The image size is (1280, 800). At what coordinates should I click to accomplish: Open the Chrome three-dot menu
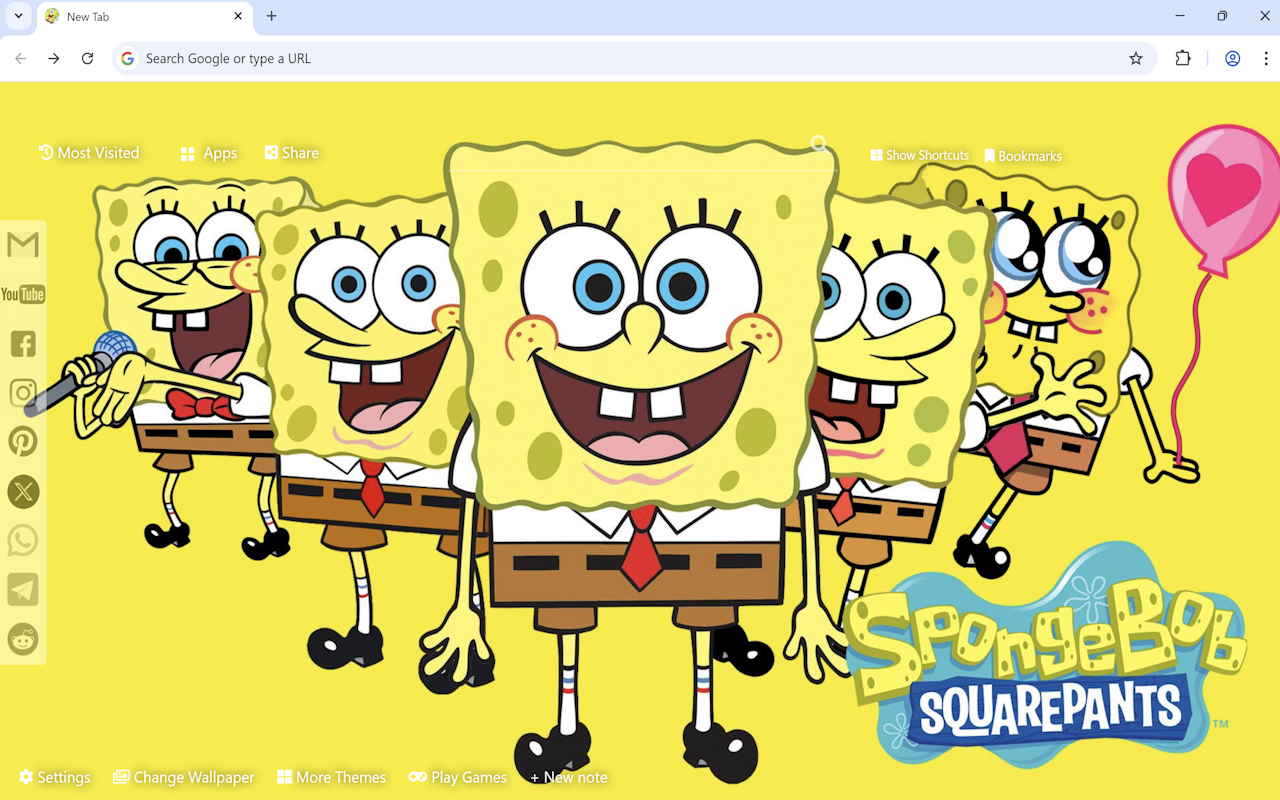click(1264, 58)
